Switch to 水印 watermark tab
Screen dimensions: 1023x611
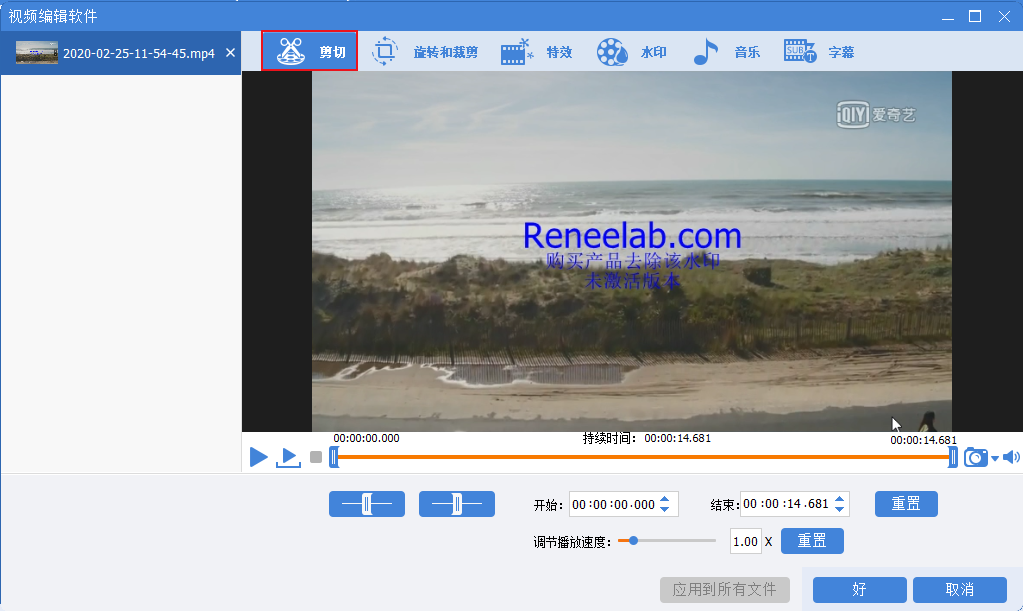(632, 52)
